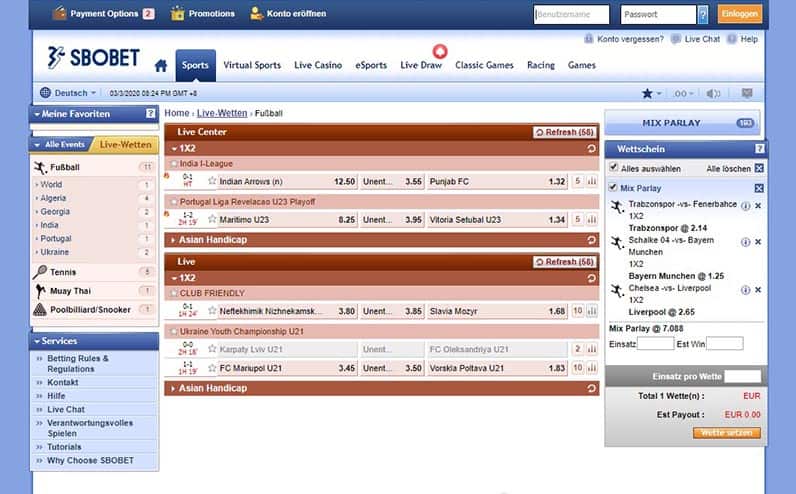Screen dimensions: 796x494
Task: Collapse the Live 1X2 section
Action: 174,278
